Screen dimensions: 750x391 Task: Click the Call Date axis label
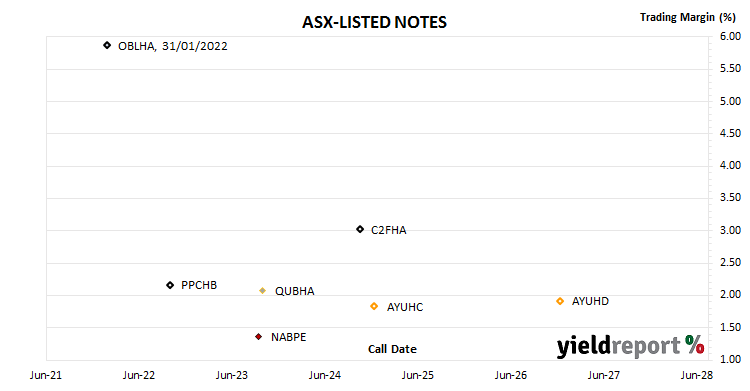(392, 349)
